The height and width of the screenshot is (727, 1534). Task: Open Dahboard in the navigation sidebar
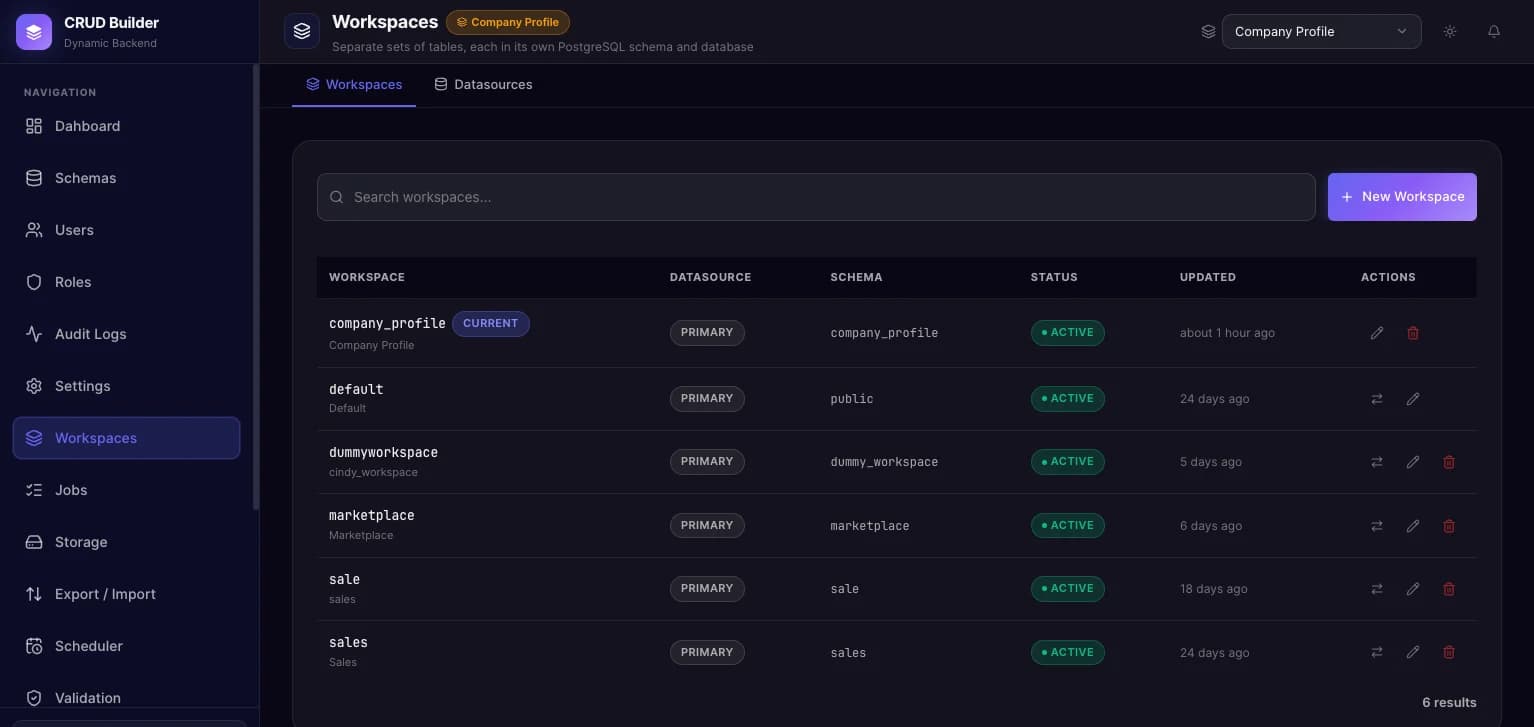click(126, 126)
